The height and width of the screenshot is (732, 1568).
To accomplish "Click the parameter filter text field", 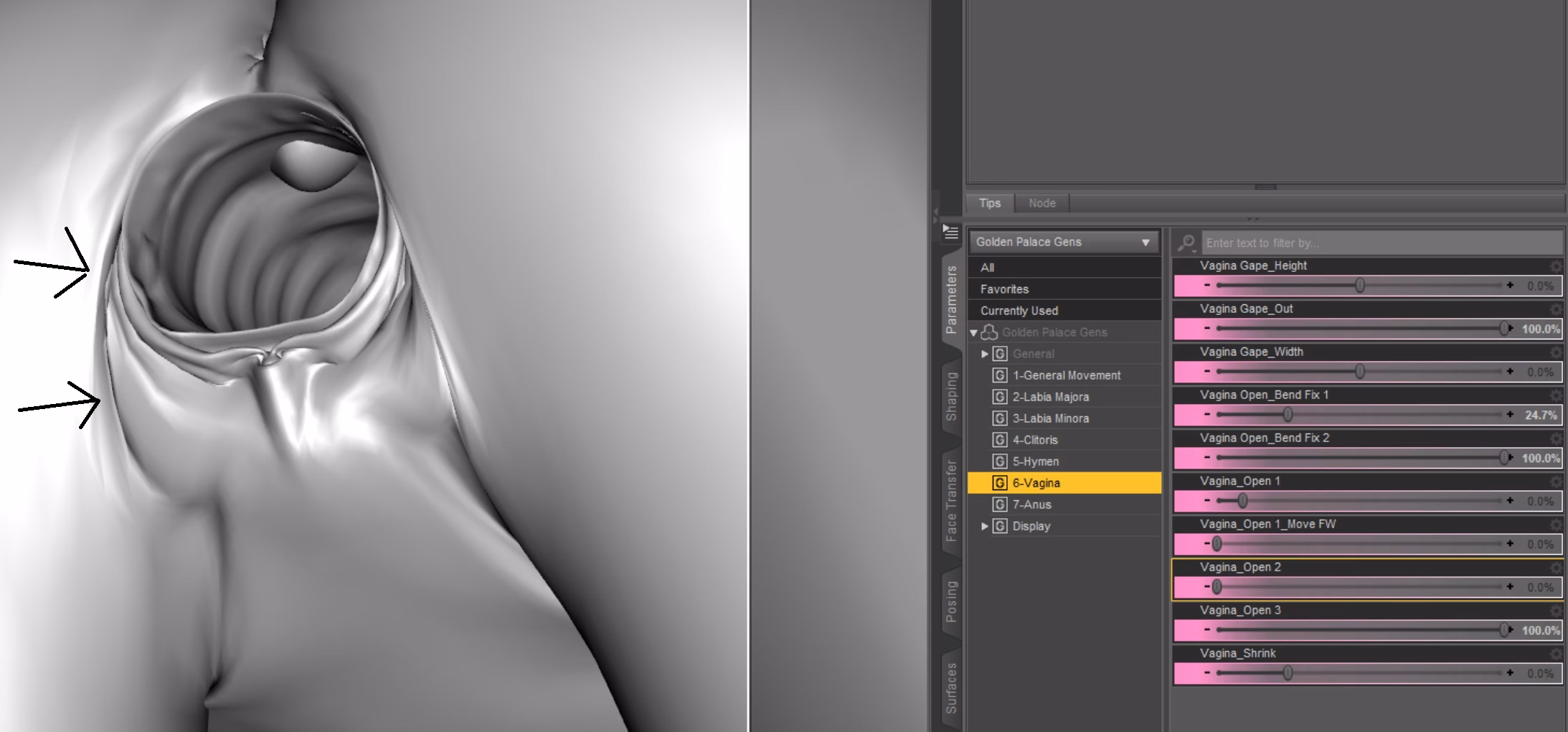I will click(x=1381, y=243).
